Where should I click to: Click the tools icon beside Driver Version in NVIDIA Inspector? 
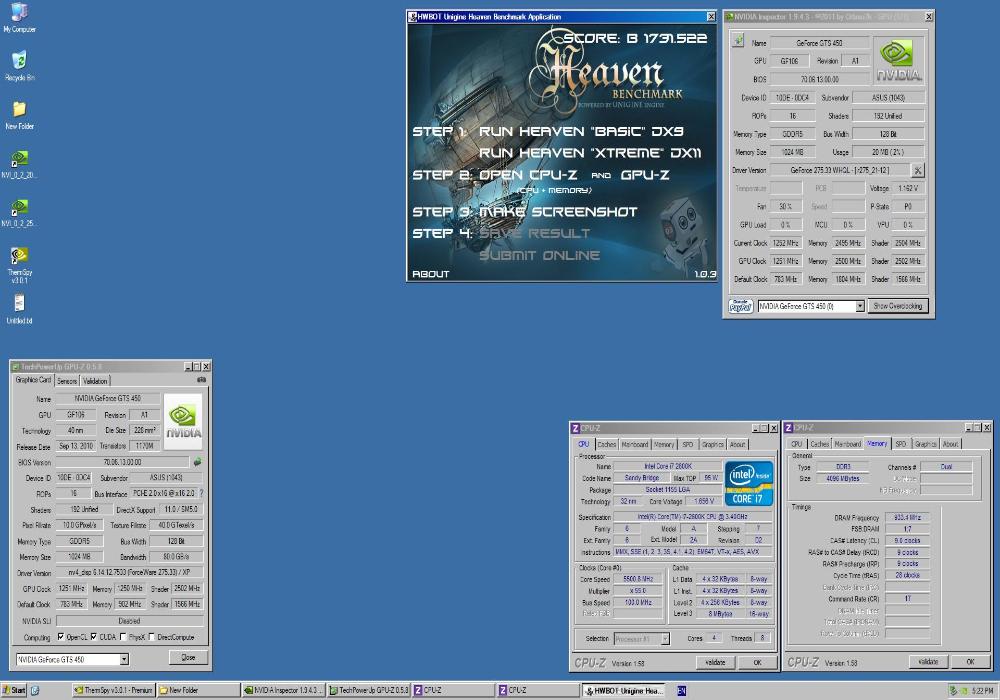[x=918, y=170]
